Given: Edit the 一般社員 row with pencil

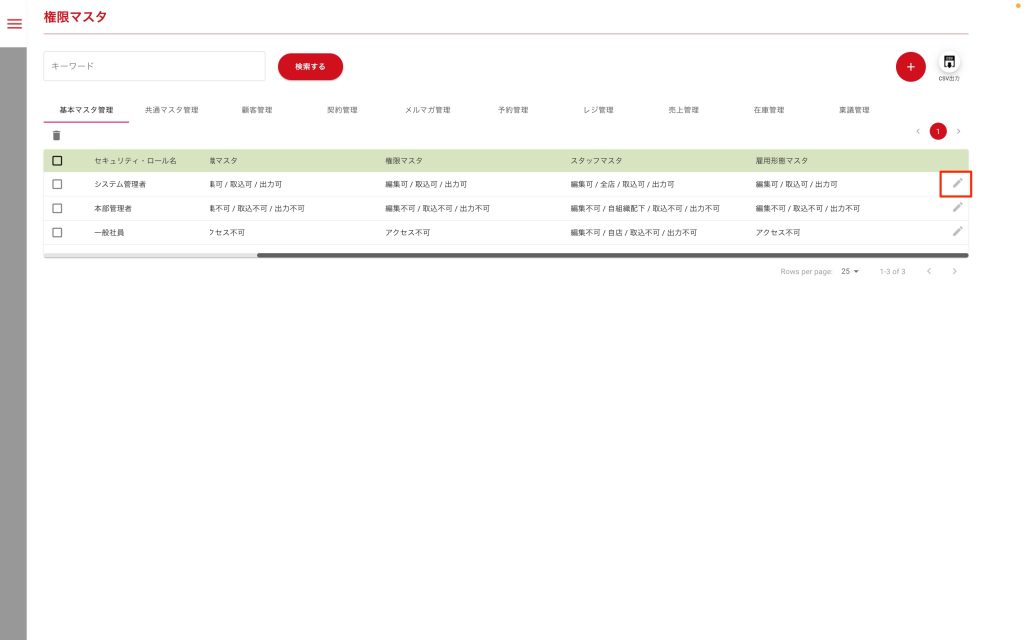Looking at the screenshot, I should click(x=957, y=231).
